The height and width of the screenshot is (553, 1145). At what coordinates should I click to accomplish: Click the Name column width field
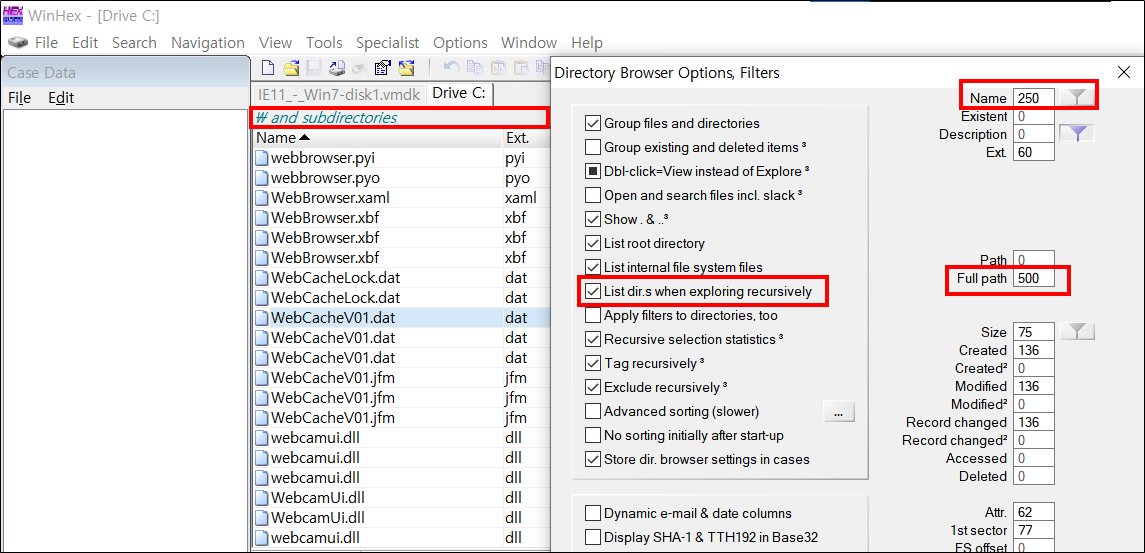coord(1034,98)
